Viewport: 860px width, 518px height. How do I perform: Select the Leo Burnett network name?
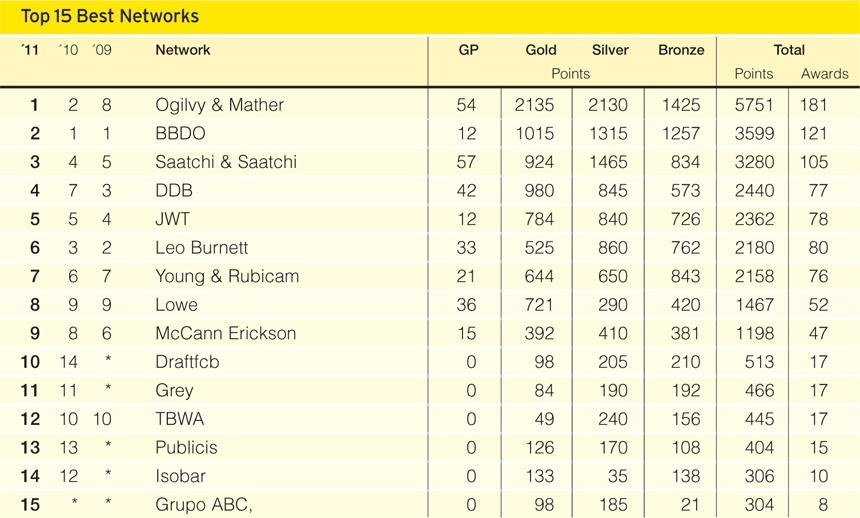202,247
